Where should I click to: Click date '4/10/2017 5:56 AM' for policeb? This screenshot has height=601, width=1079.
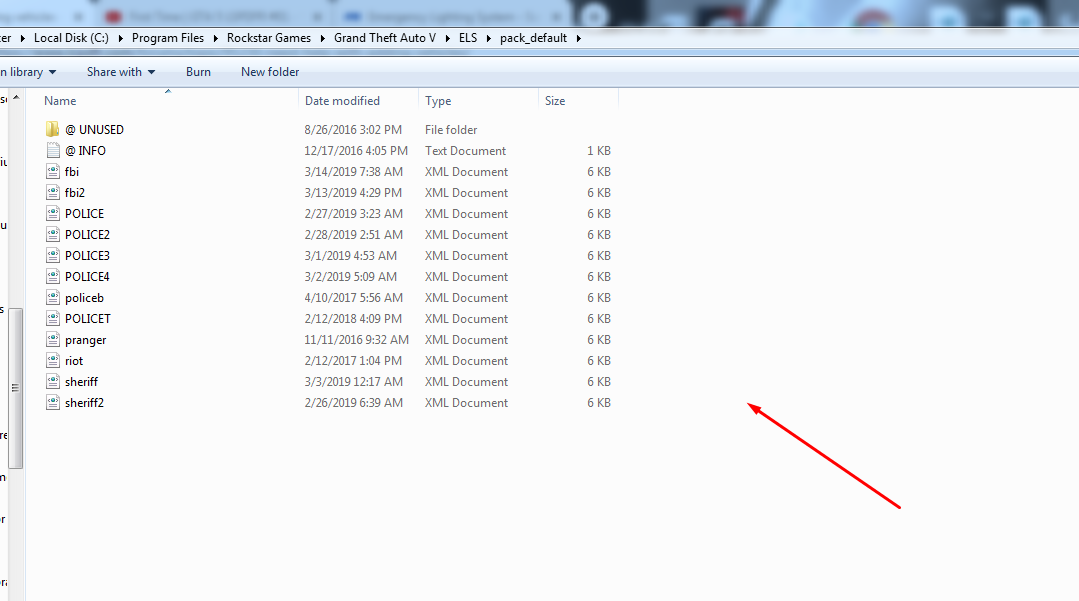(x=354, y=297)
